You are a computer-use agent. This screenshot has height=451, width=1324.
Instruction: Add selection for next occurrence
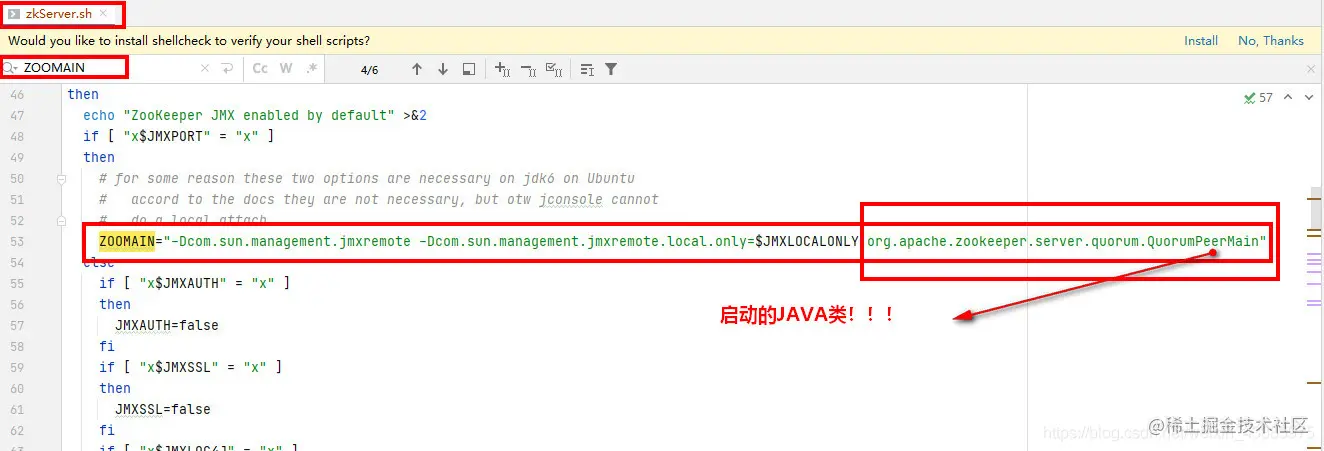click(503, 69)
